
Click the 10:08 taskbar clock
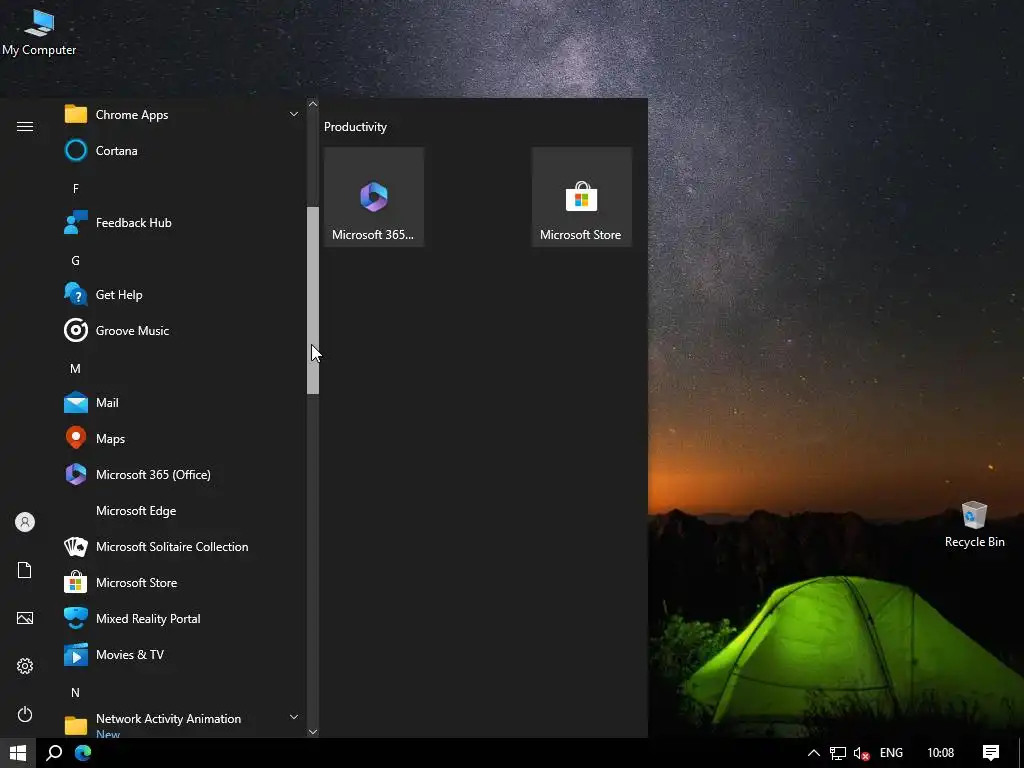click(x=940, y=753)
